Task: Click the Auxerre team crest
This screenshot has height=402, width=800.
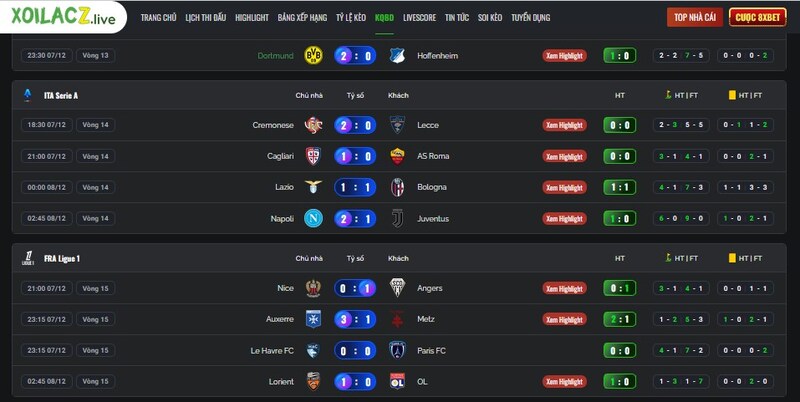Action: point(313,319)
